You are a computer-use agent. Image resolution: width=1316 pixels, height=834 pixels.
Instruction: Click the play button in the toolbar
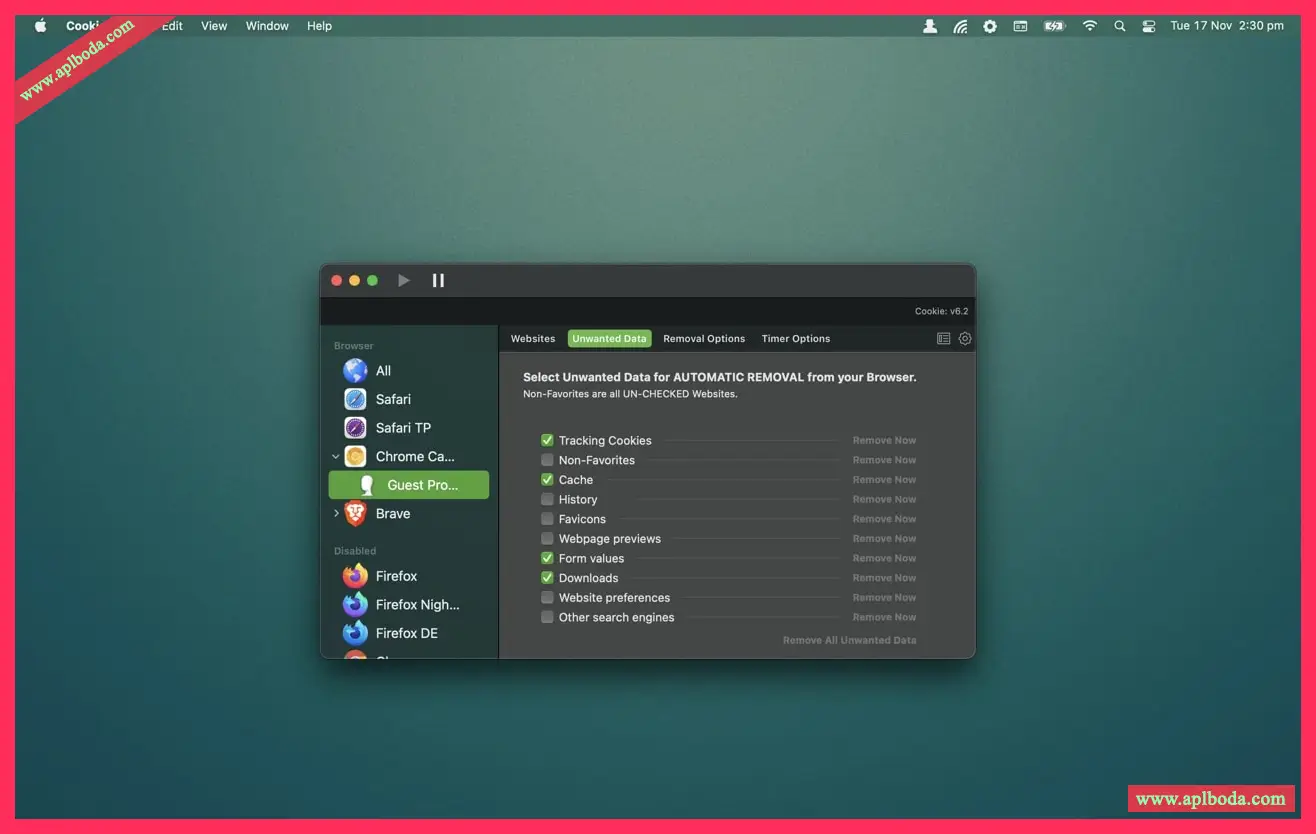point(404,281)
